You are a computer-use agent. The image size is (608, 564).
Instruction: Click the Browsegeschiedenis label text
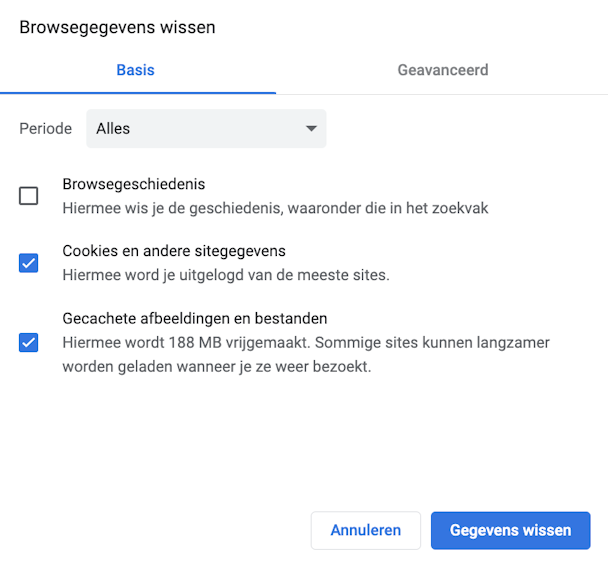(x=134, y=184)
